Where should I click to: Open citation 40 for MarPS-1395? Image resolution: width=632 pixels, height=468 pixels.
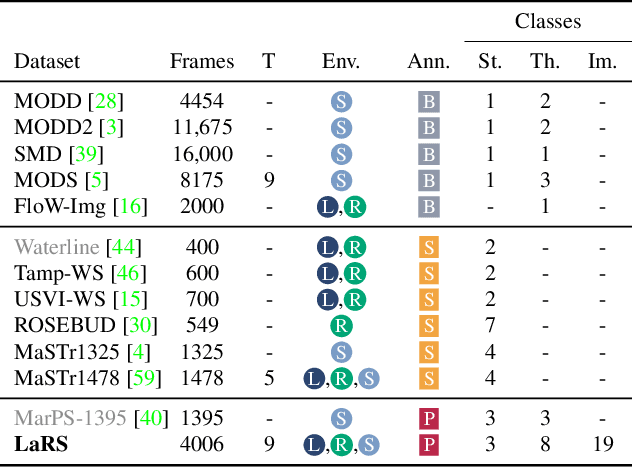tap(148, 417)
